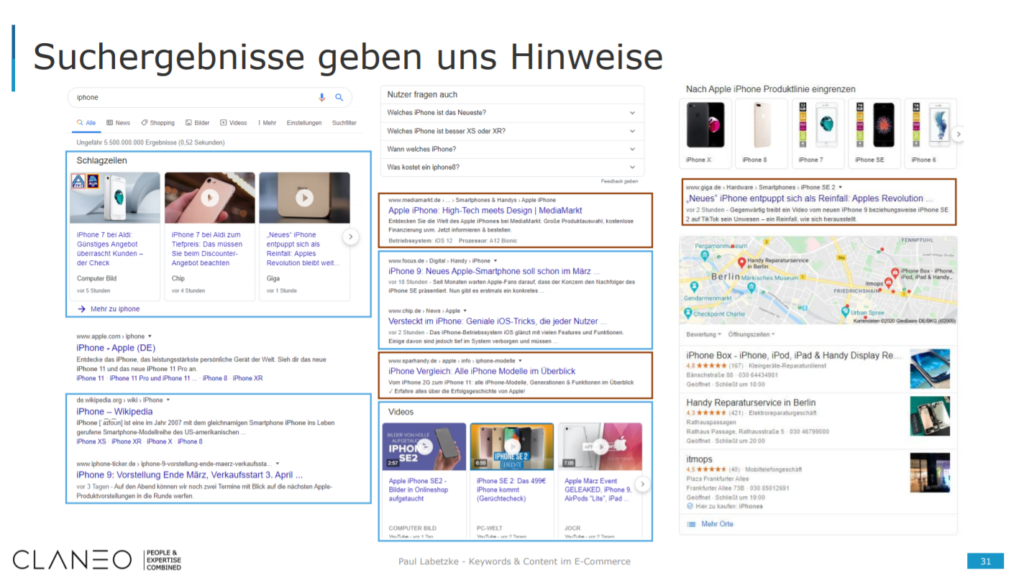This screenshot has height=575, width=1024.
Task: Open Apple iPhone High-Tech meets Design MediaMarkt
Action: pos(485,210)
